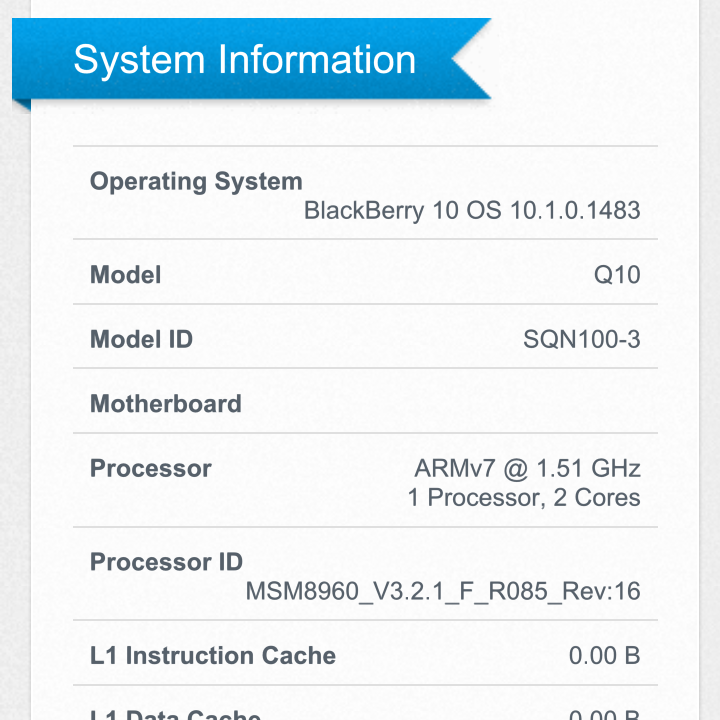Click the Processor ID label
Screen dimensions: 720x720
pyautogui.click(x=166, y=562)
